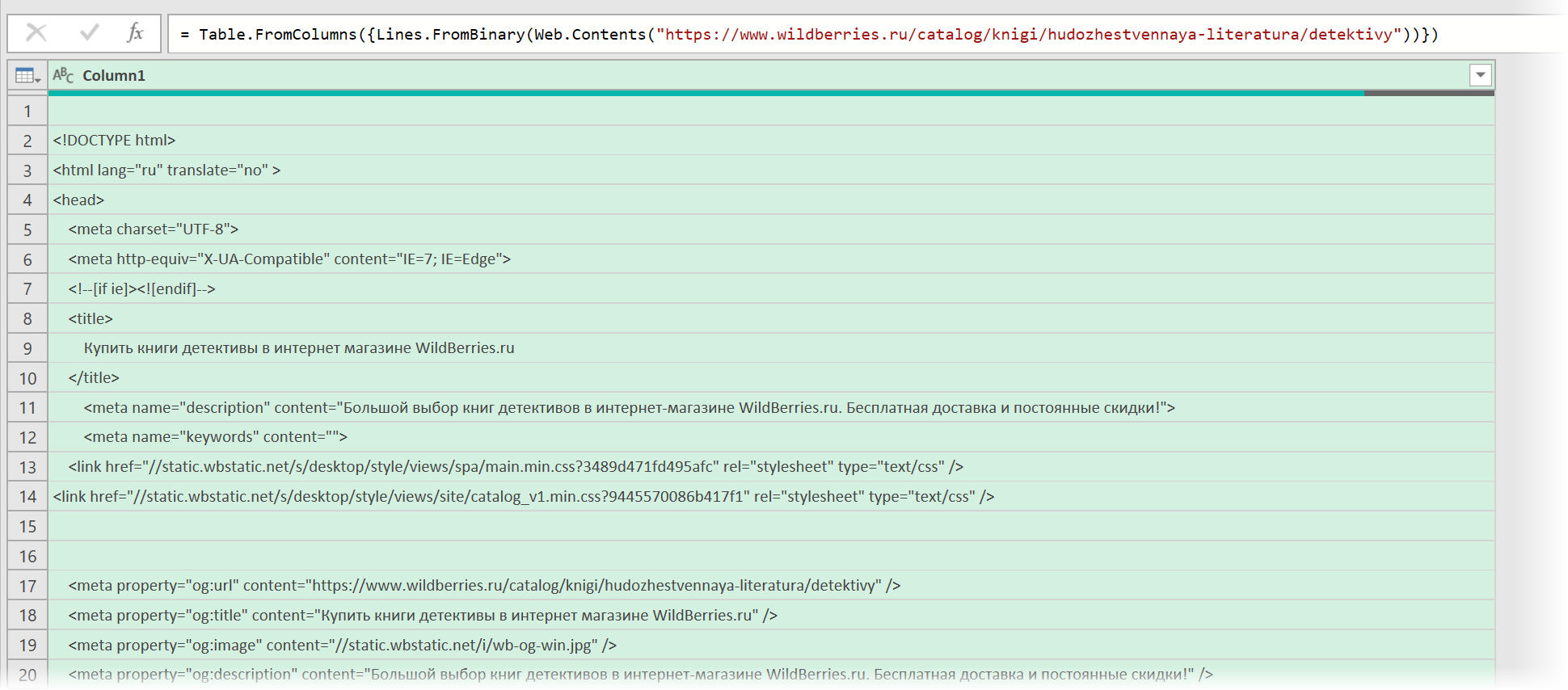Screen dimensions: 1568x690
Task: Select the <!--[if ie]> comment cell
Action: click(x=771, y=289)
